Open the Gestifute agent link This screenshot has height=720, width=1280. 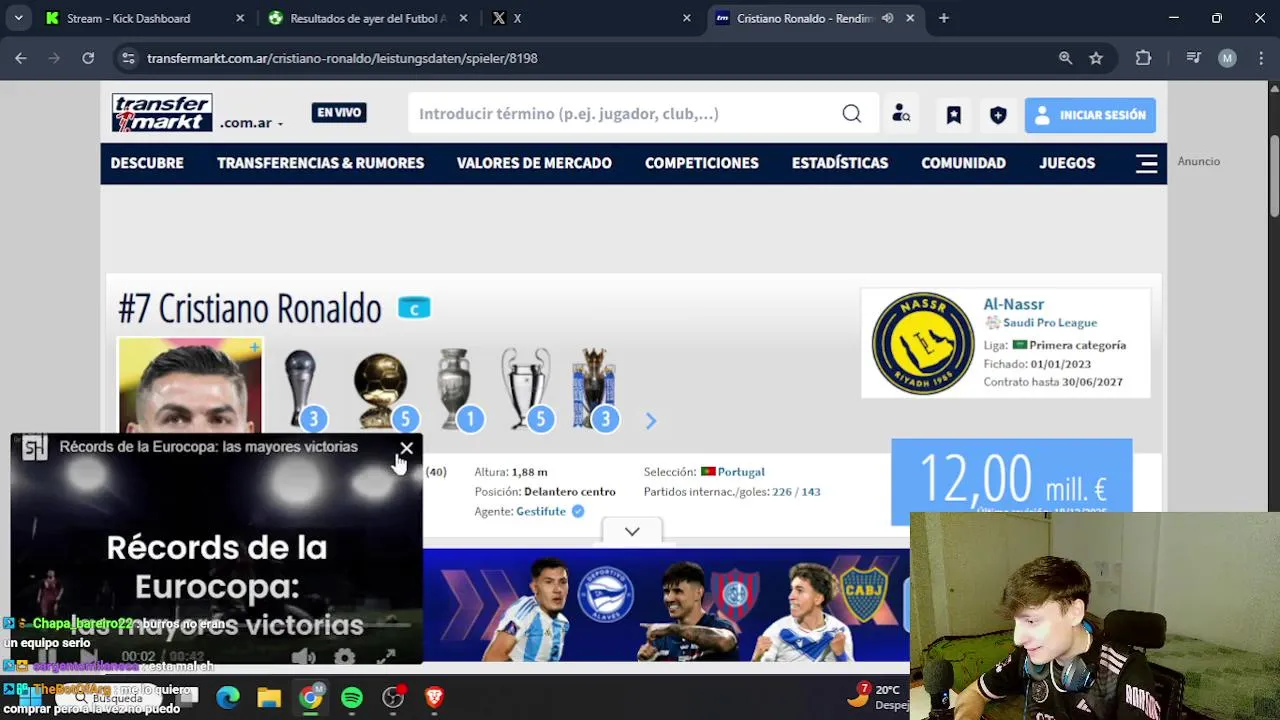point(541,511)
